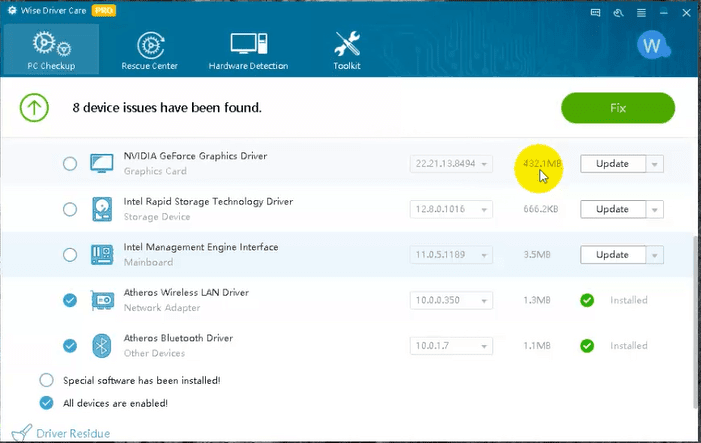Click the Intel Rapid Storage Technology Driver name
This screenshot has width=701, height=443.
(x=208, y=202)
